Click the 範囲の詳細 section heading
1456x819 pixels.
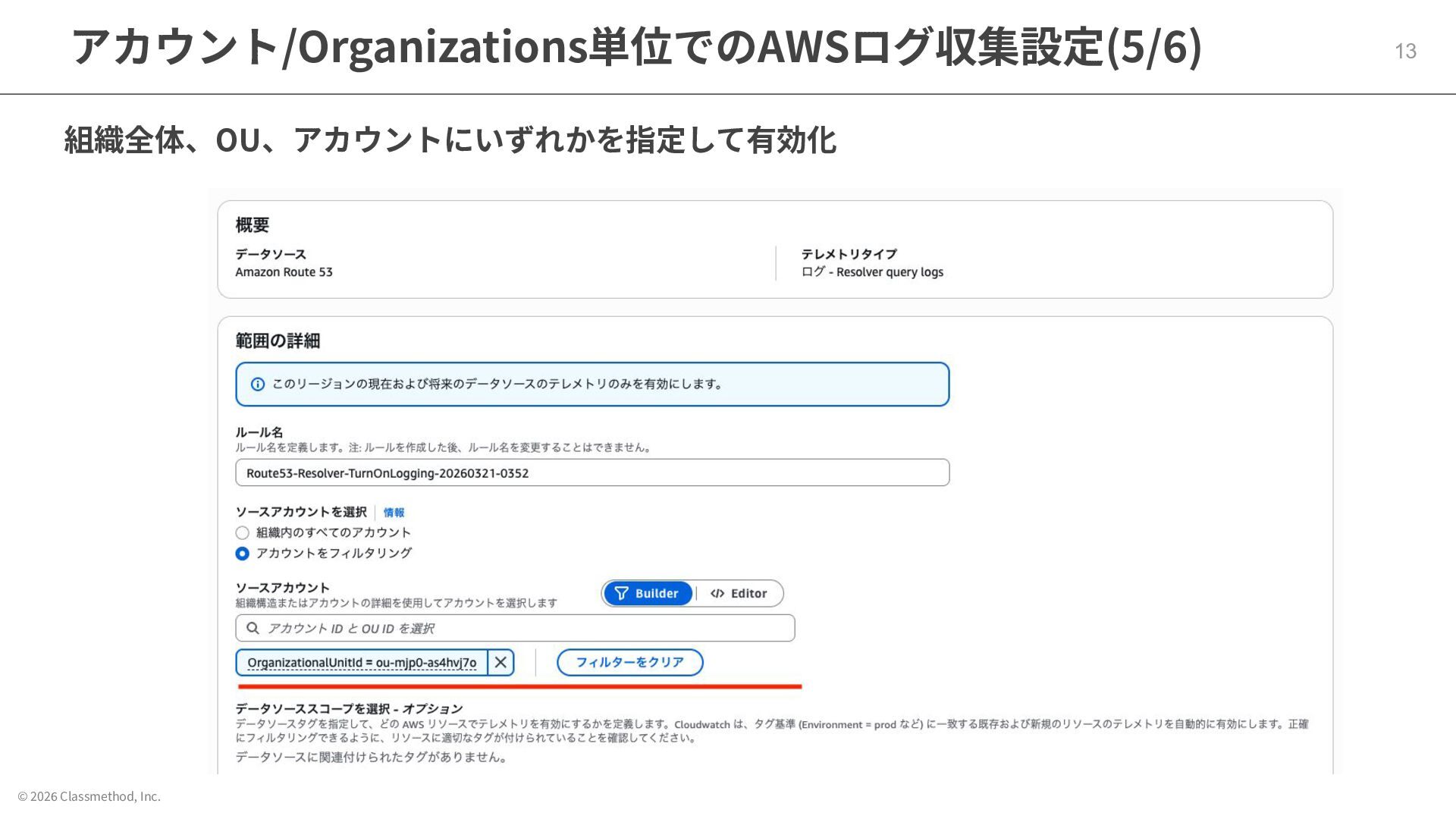(x=278, y=340)
